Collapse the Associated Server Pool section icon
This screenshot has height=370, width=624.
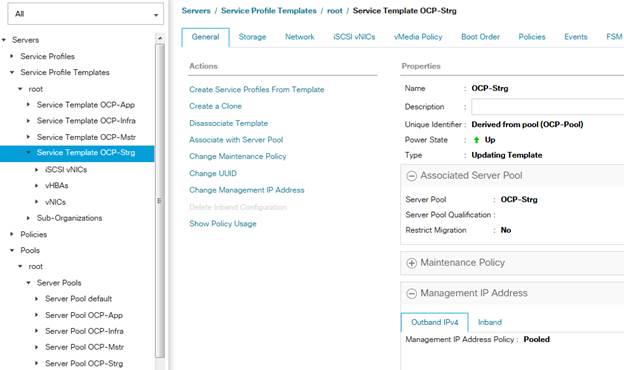coord(411,176)
